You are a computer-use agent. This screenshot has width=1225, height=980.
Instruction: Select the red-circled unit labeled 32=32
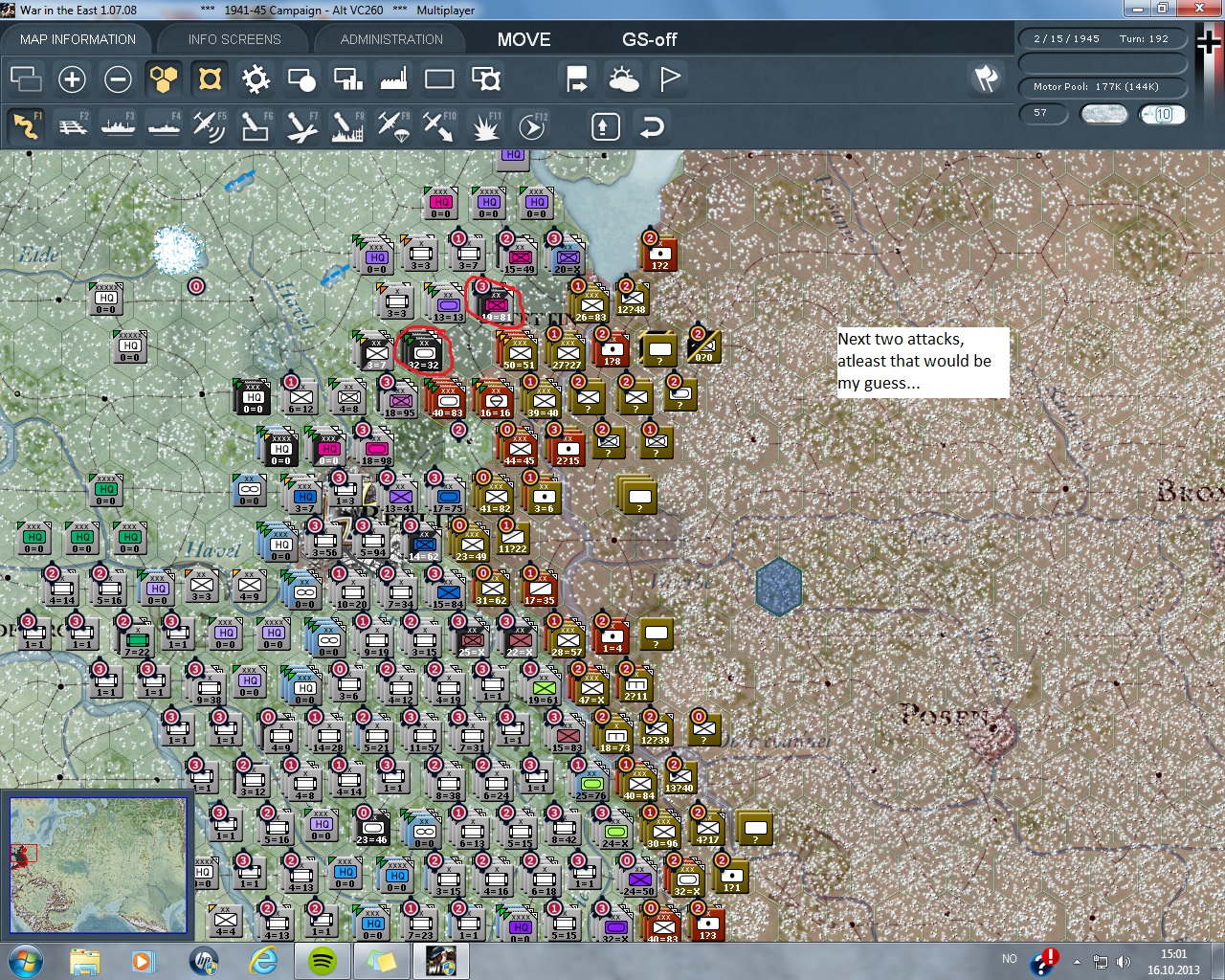[x=424, y=352]
